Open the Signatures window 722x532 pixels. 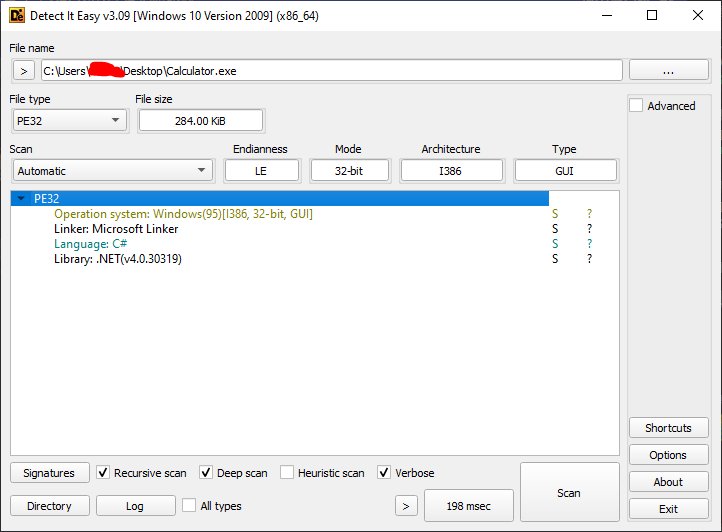coord(49,473)
